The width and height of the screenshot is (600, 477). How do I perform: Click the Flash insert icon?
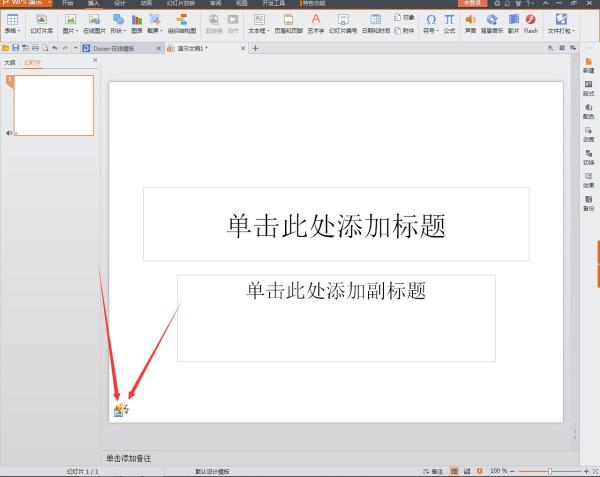pyautogui.click(x=530, y=21)
